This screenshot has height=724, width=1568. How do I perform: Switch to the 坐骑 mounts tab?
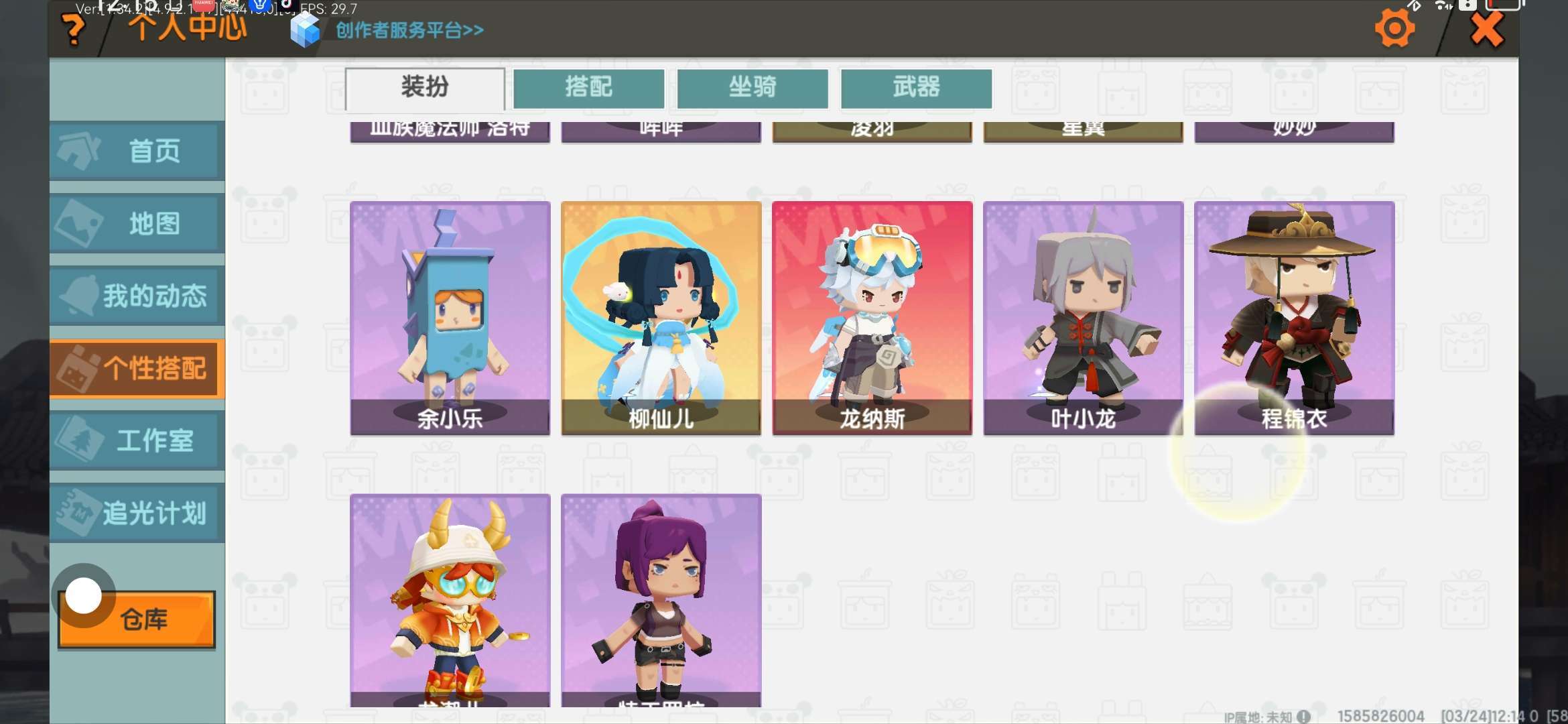pos(753,88)
